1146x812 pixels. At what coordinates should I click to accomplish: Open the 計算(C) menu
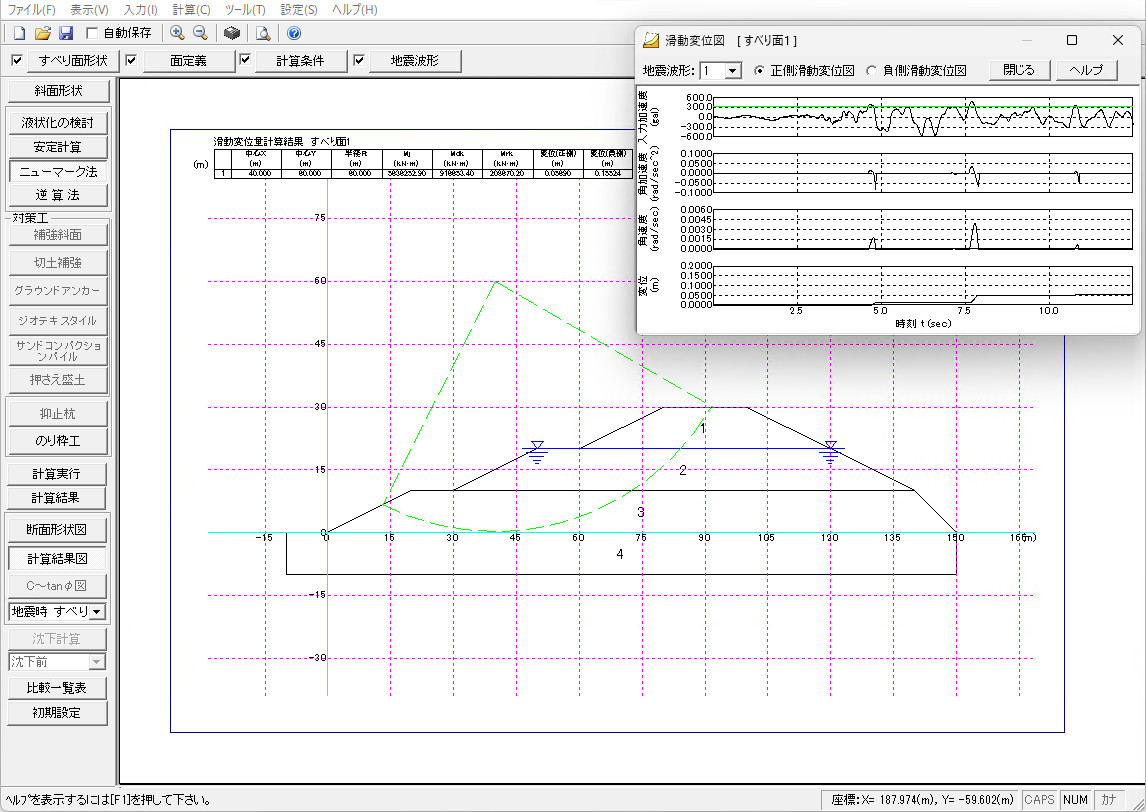(x=191, y=10)
